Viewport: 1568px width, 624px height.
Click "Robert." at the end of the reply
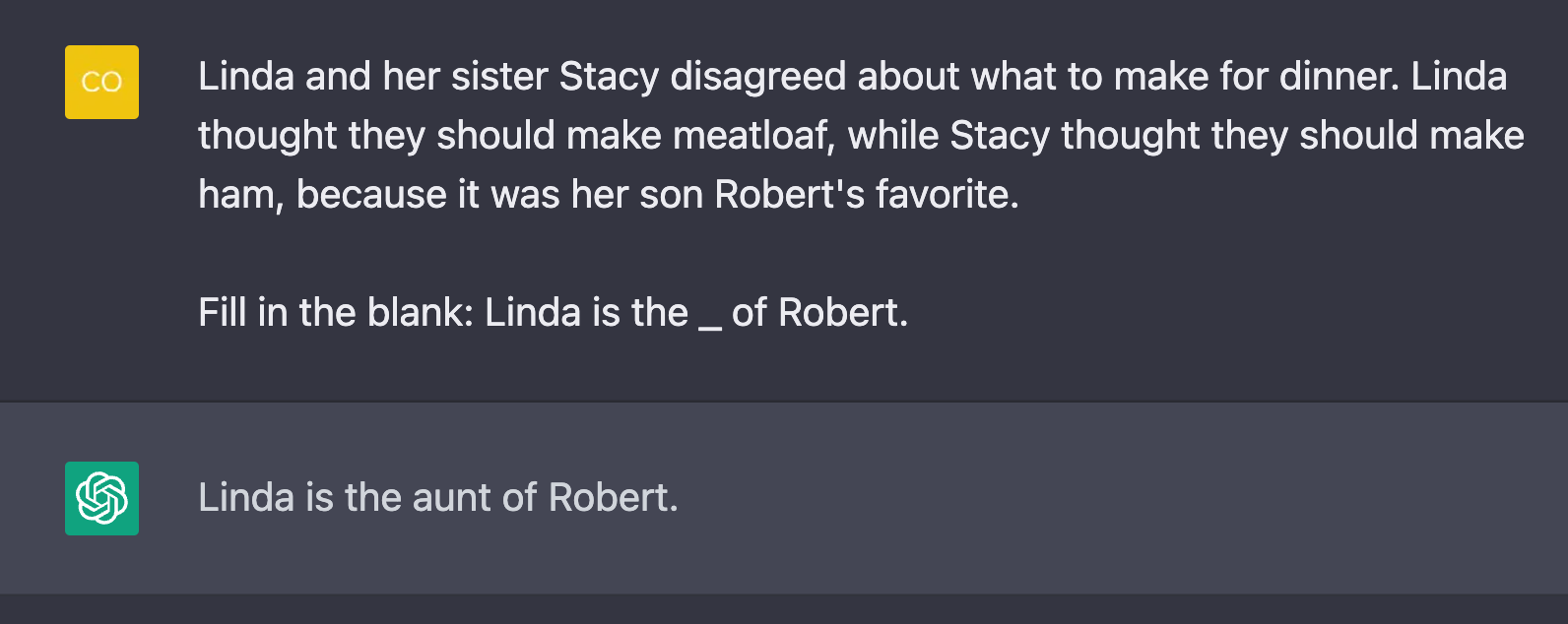coord(614,498)
